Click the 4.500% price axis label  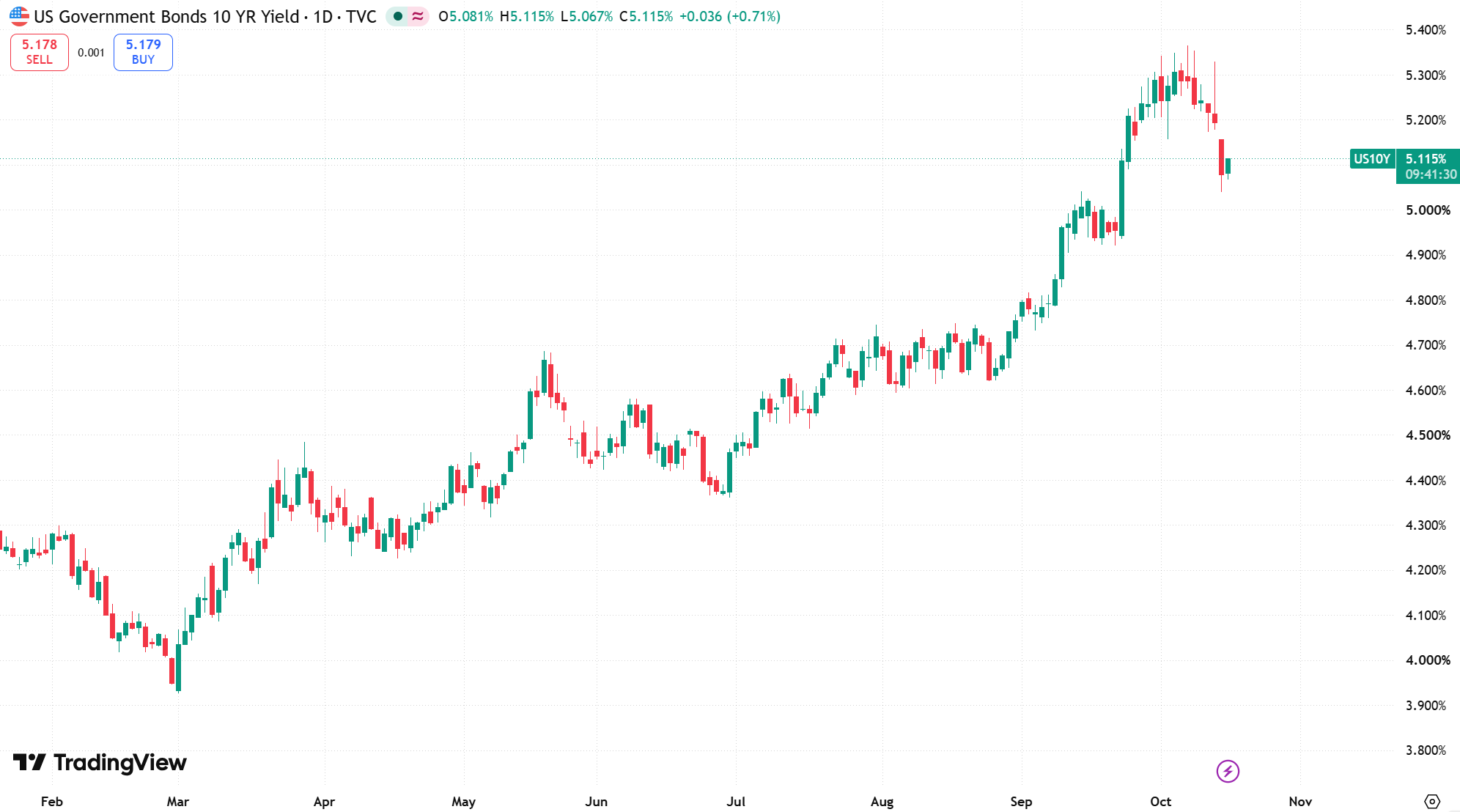click(x=1427, y=435)
